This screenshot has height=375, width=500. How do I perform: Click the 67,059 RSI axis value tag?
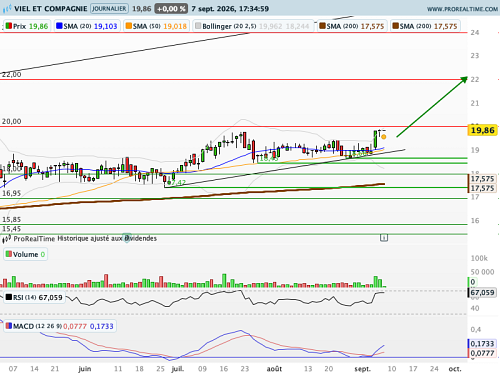[482, 293]
